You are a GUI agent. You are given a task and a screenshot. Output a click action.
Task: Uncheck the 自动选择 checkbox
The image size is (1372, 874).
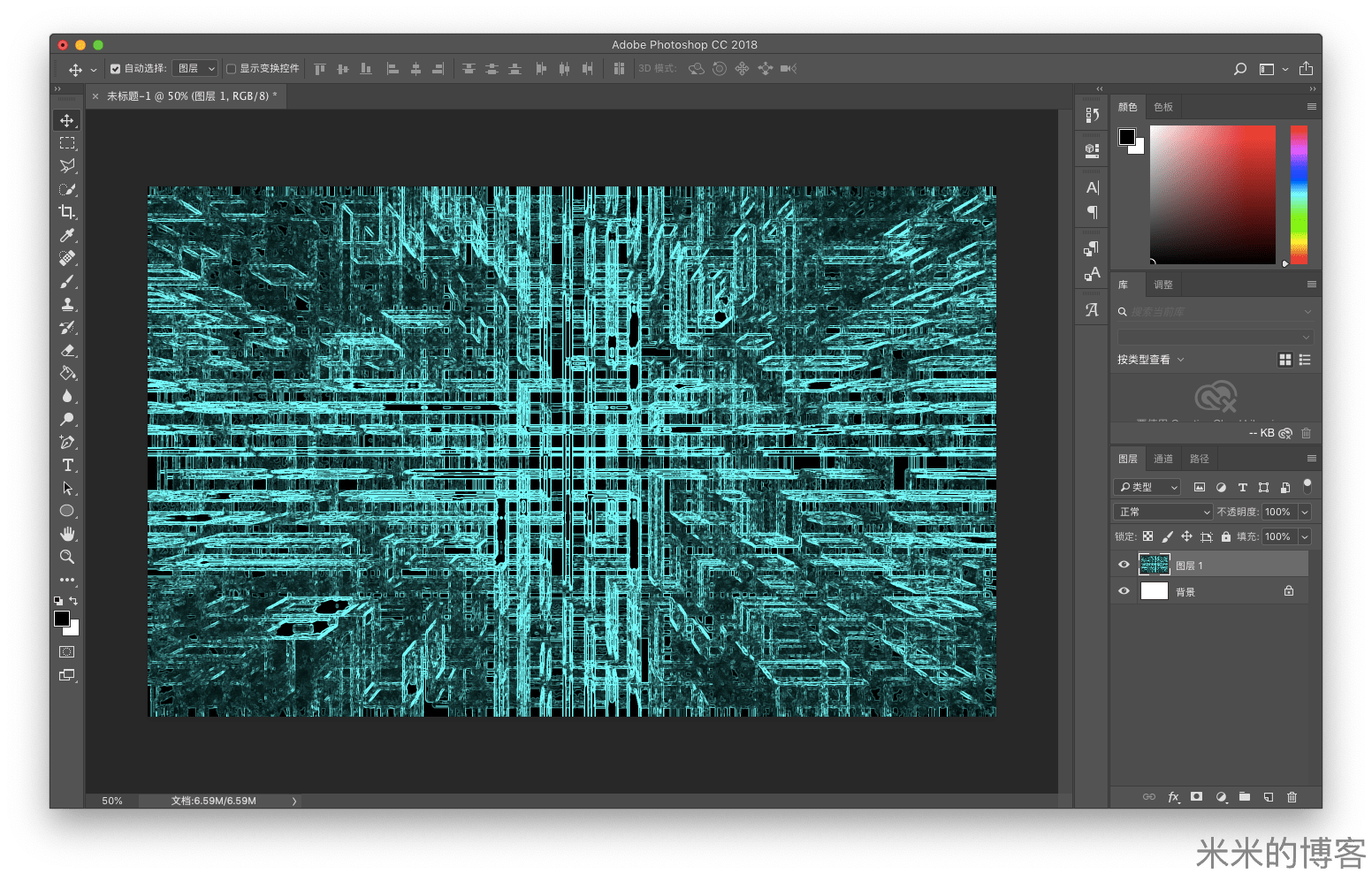[x=116, y=69]
